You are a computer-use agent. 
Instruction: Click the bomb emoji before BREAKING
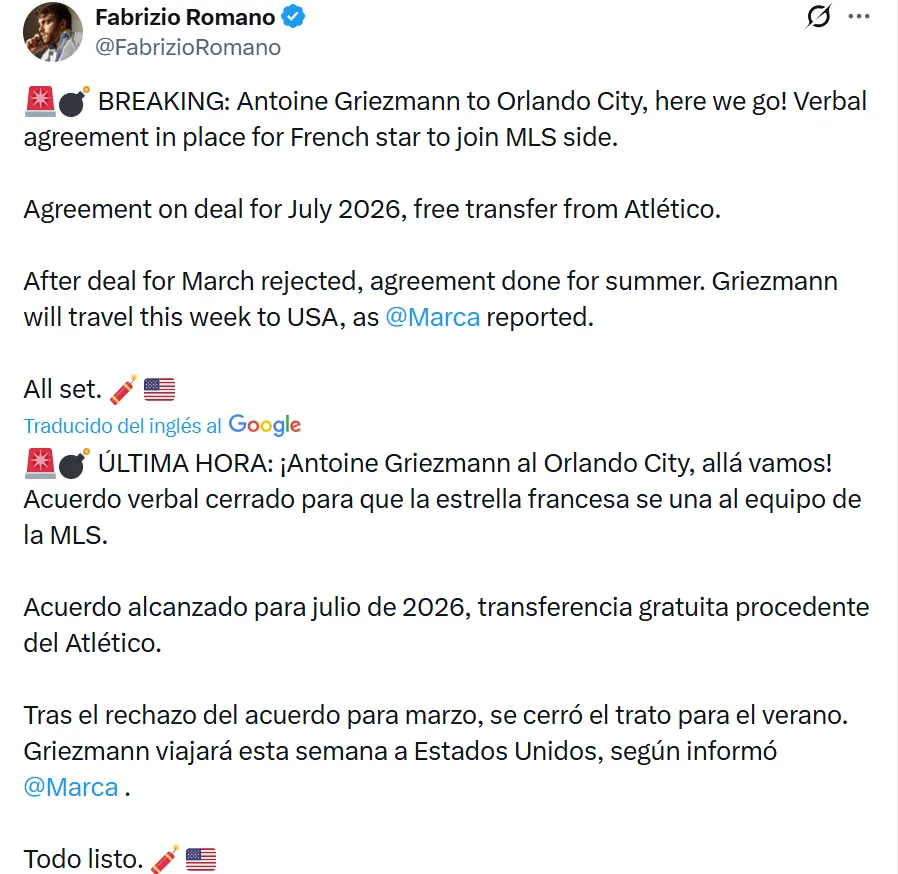point(74,102)
